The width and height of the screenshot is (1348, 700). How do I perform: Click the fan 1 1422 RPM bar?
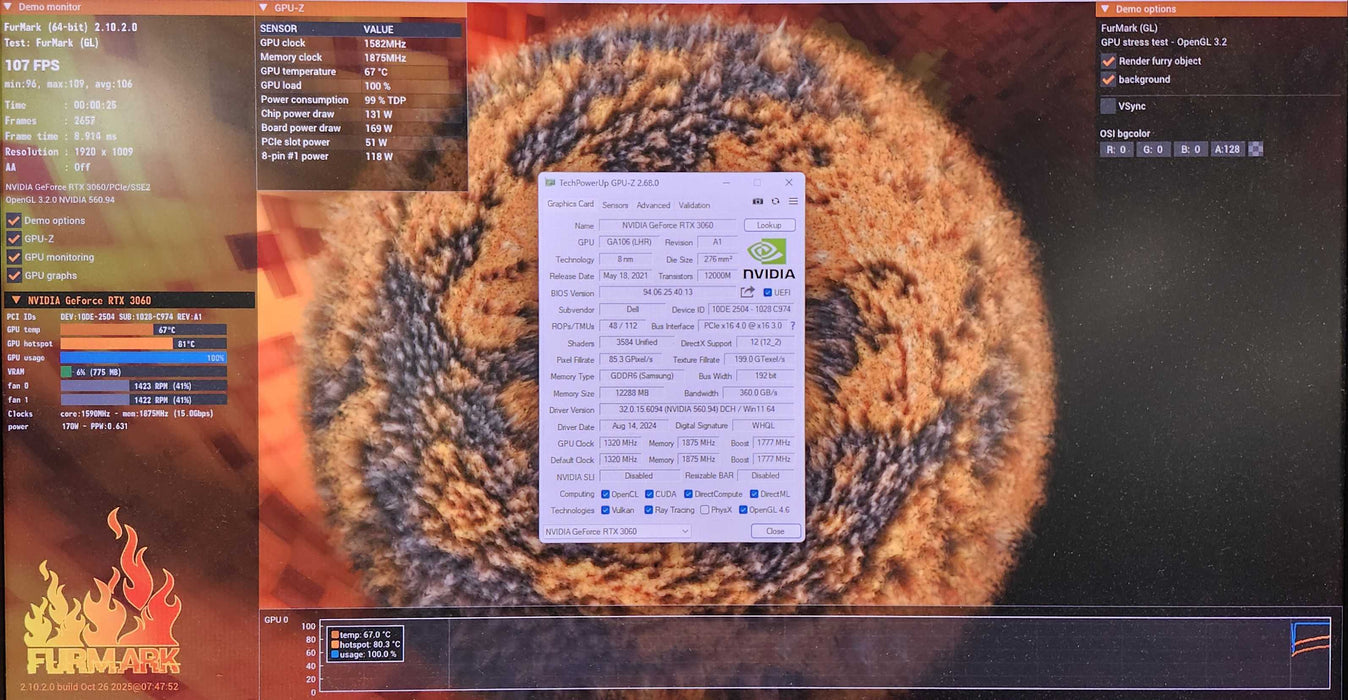point(143,399)
